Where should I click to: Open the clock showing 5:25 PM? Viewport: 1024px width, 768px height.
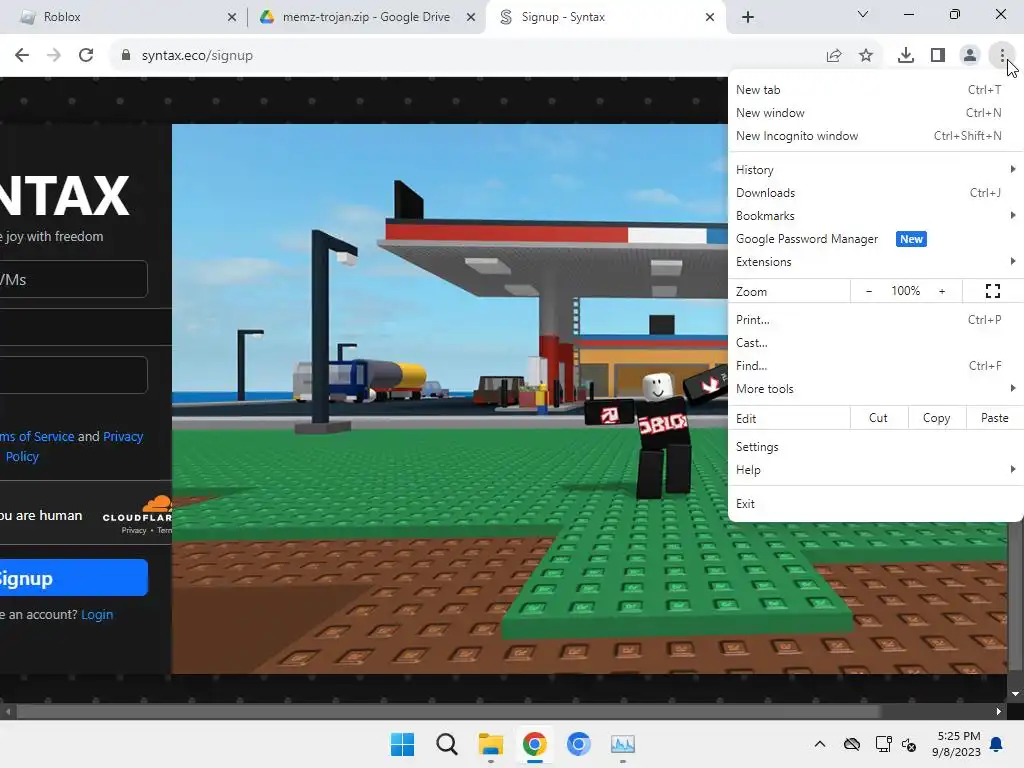[x=957, y=744]
